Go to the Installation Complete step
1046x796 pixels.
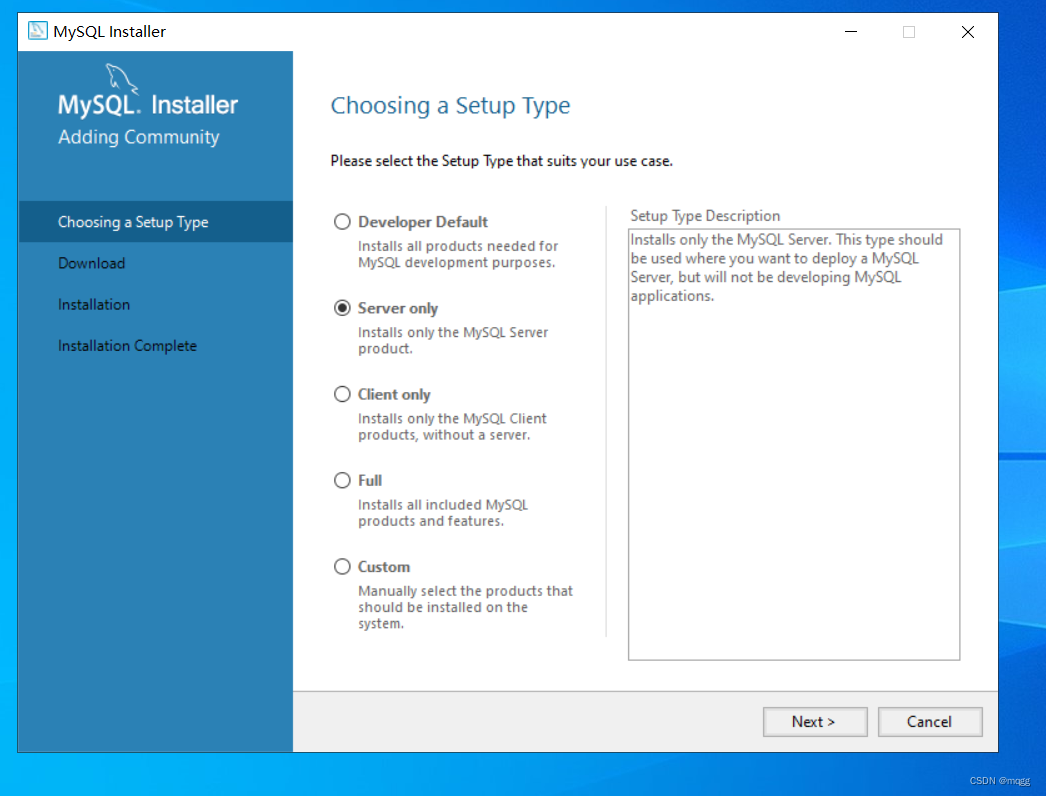coord(127,346)
